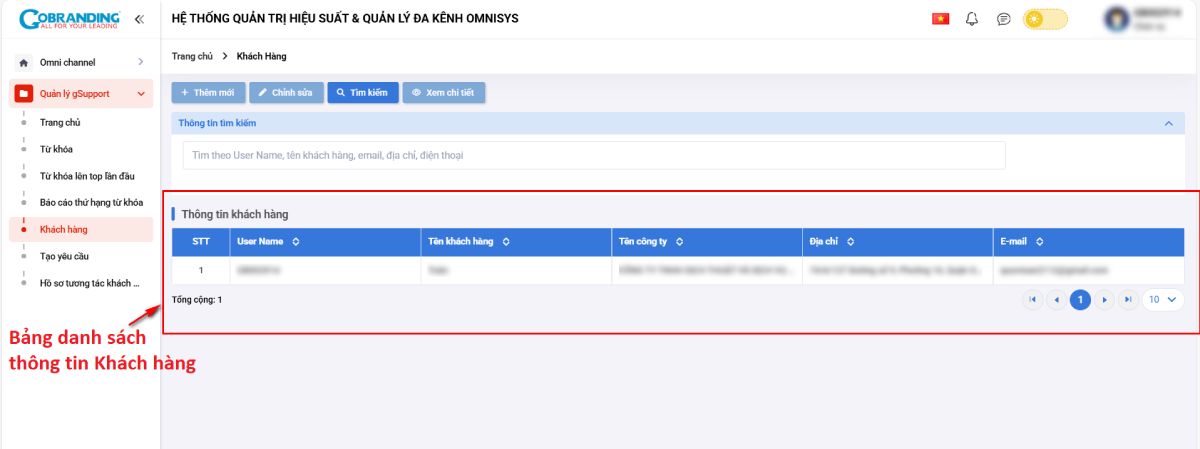The height and width of the screenshot is (449, 1200).
Task: Click the customer search input field
Action: 593,156
